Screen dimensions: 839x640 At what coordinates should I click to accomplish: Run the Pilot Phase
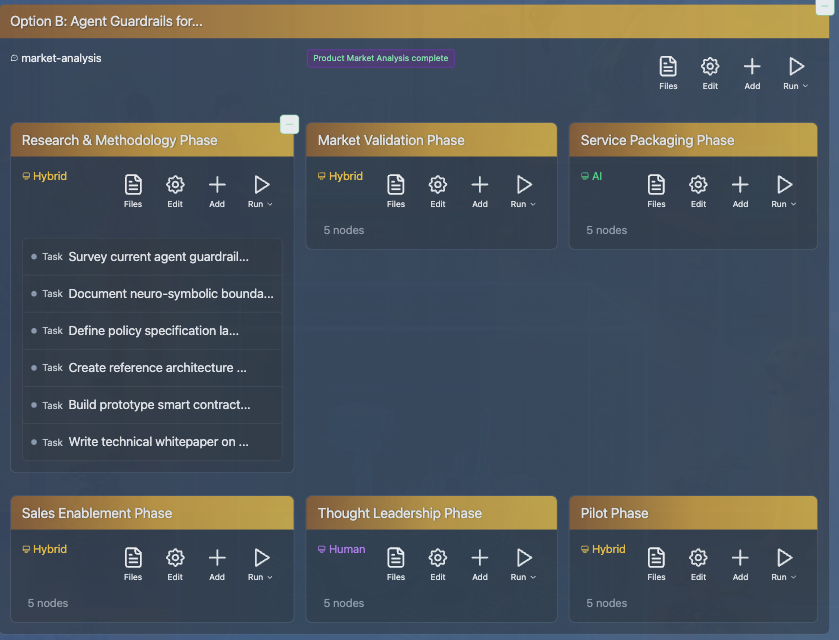click(783, 564)
